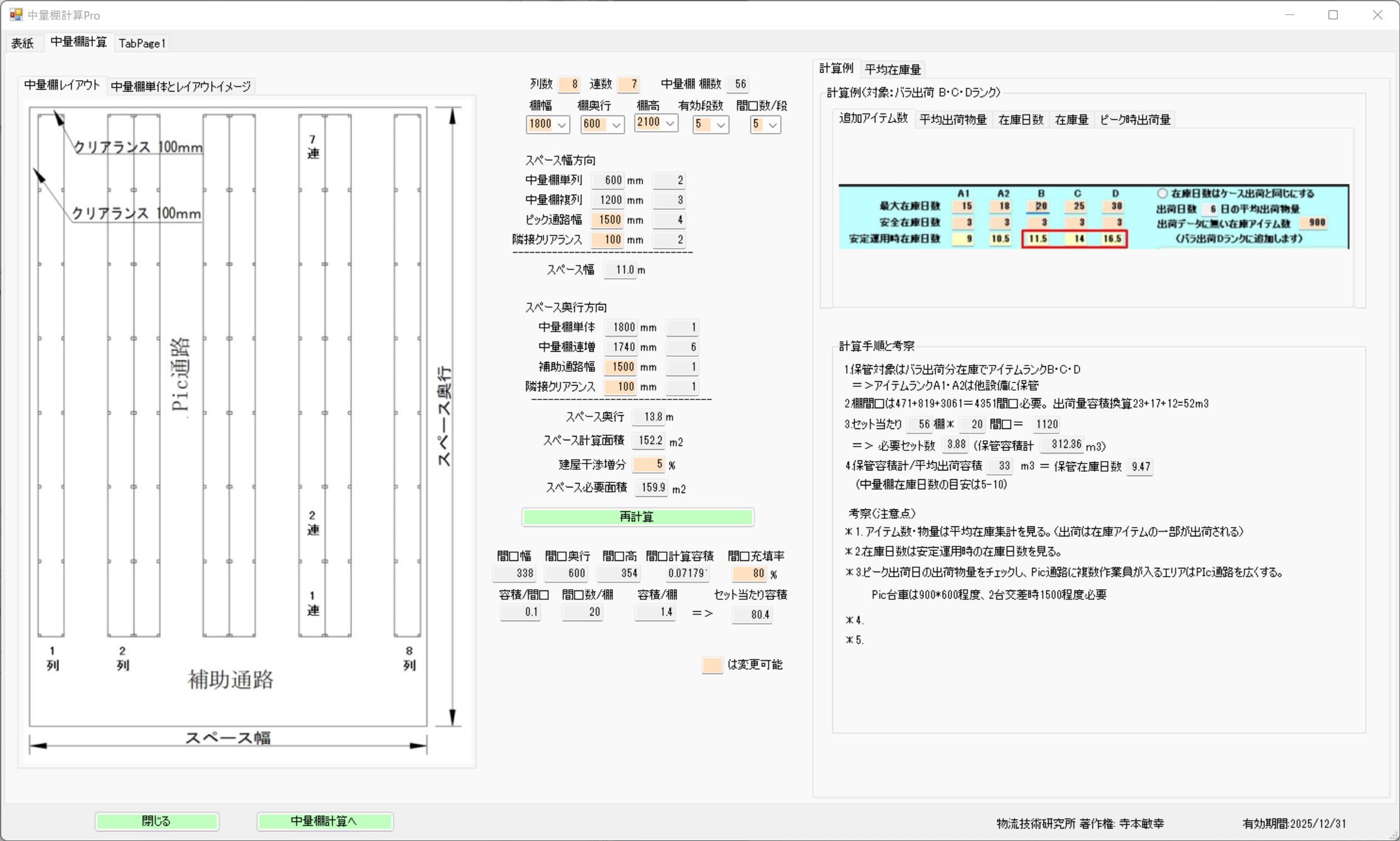Open the 棚幅 1800 dropdown

[x=562, y=125]
